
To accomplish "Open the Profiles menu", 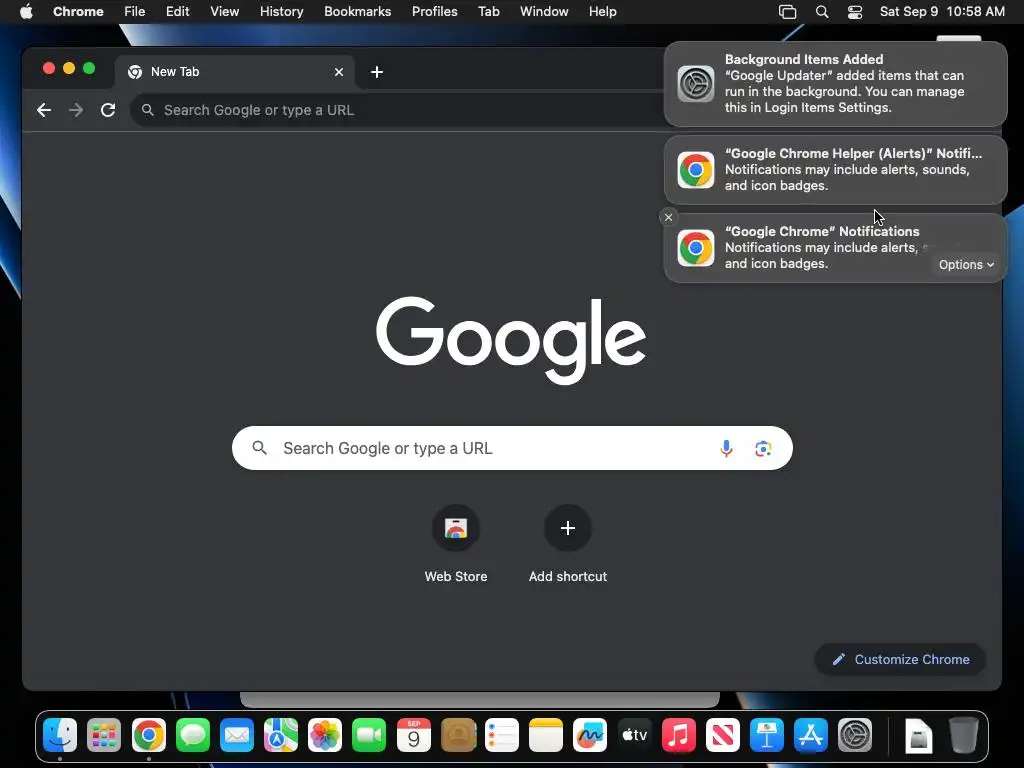I will [434, 12].
